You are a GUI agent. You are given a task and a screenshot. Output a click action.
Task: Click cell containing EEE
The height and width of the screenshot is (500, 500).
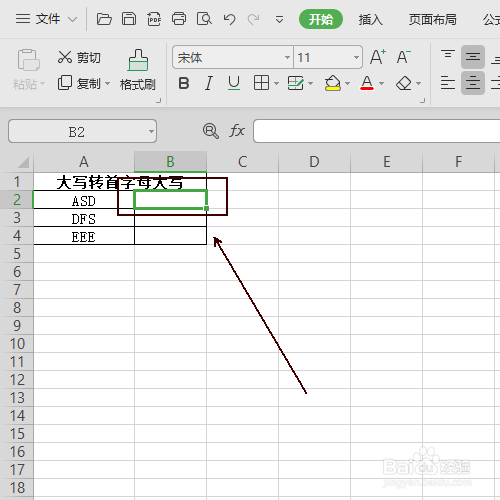click(84, 236)
